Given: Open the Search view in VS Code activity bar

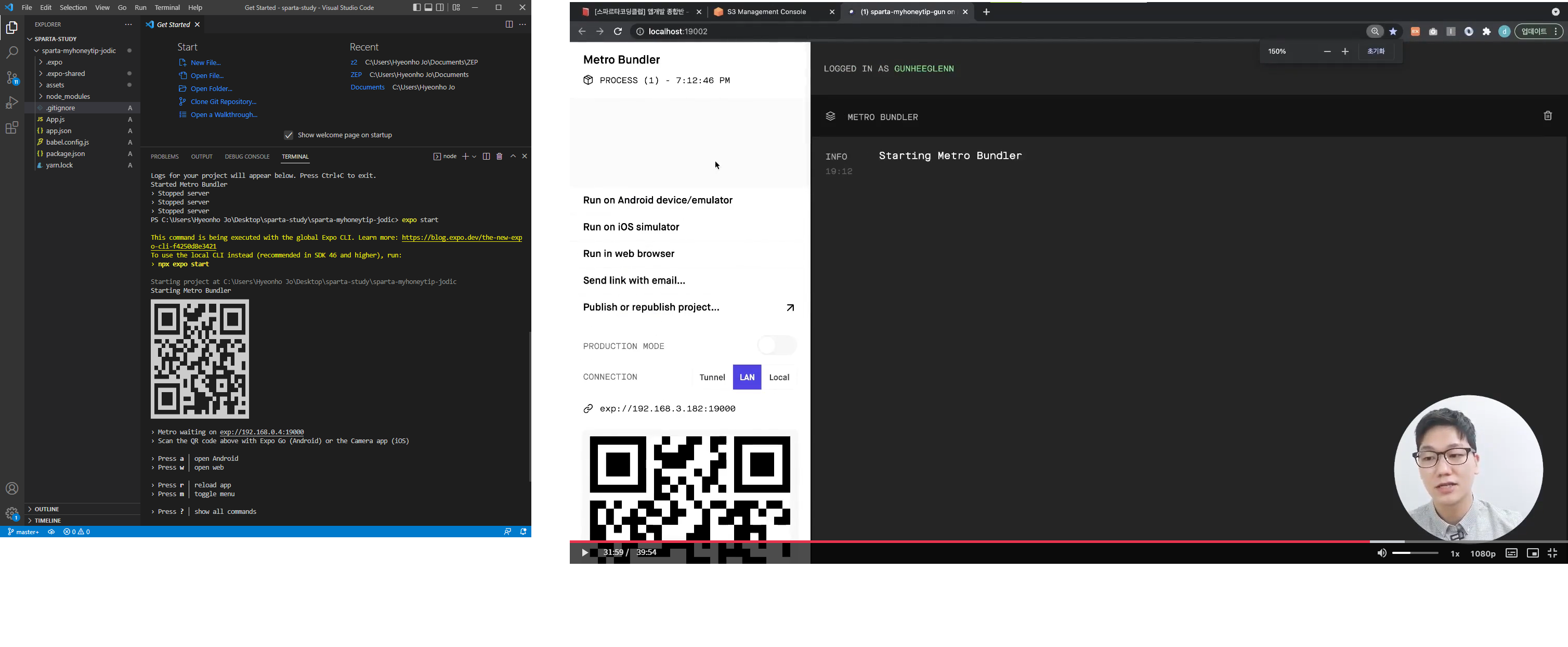Looking at the screenshot, I should point(11,53).
